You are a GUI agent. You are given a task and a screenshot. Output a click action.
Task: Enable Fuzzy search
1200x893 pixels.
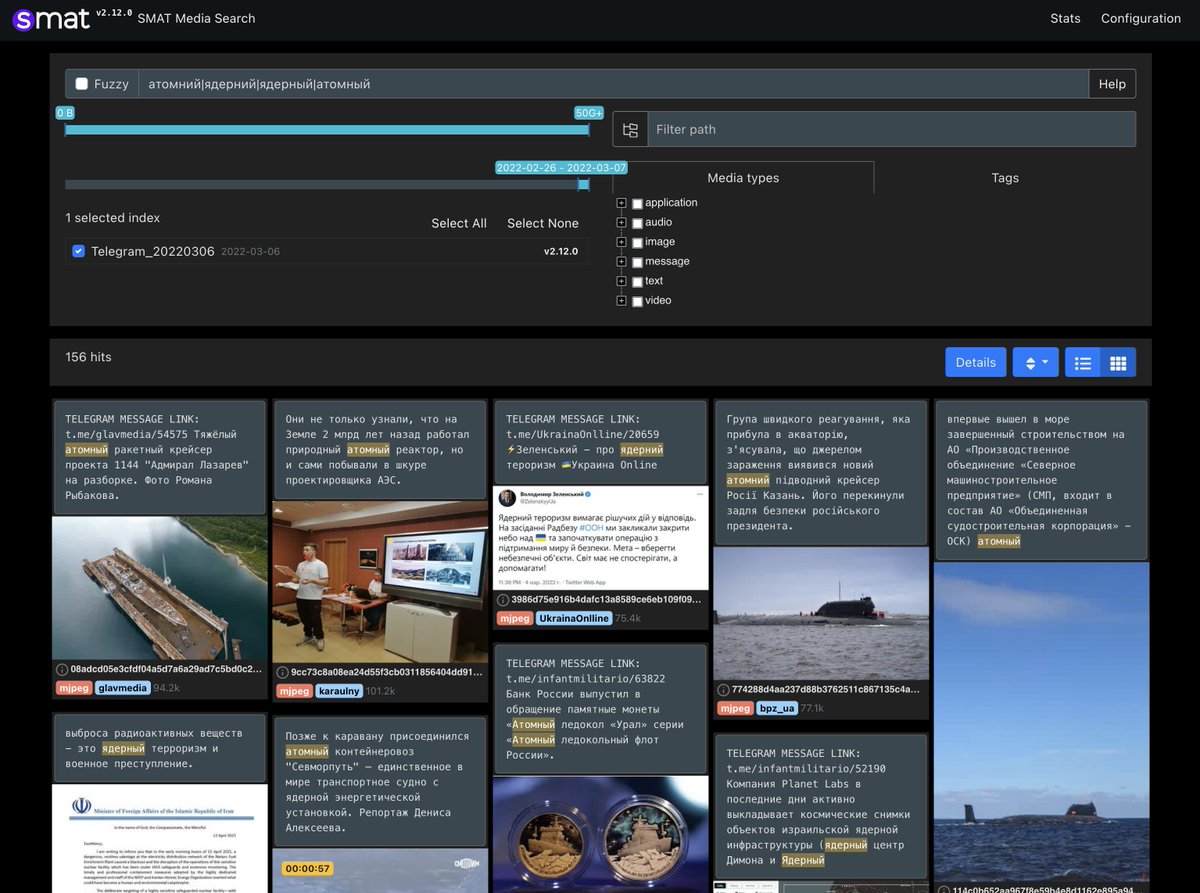click(82, 84)
